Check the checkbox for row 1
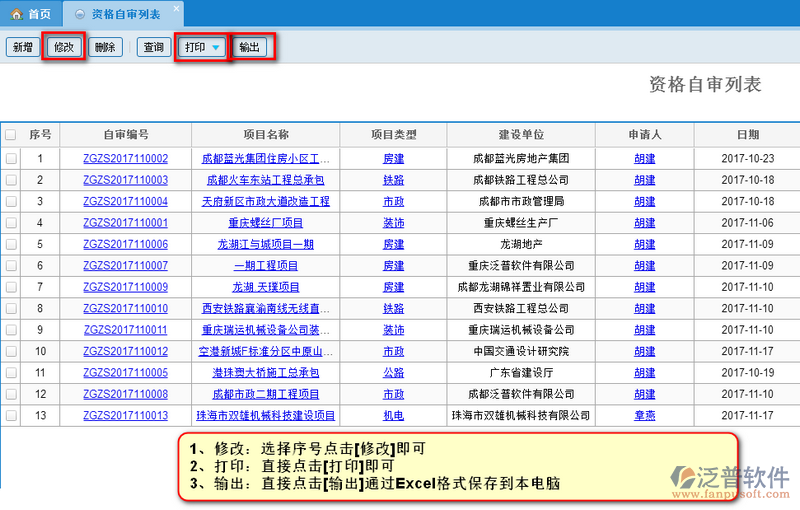Image resolution: width=800 pixels, height=510 pixels. click(x=11, y=158)
